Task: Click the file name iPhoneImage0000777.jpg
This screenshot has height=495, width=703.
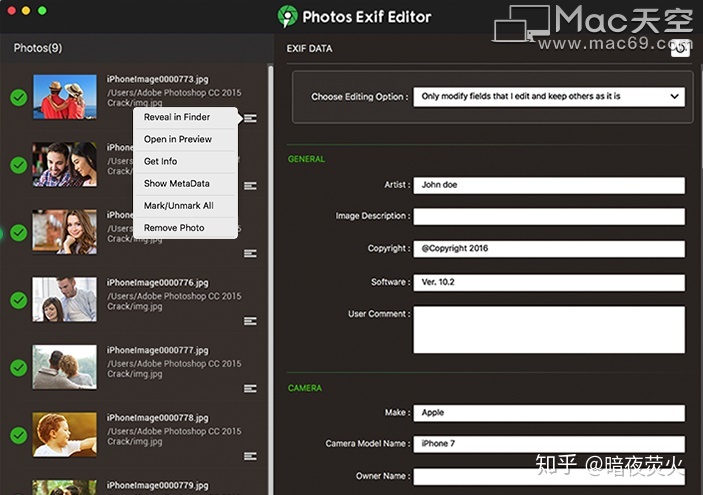Action: [157, 350]
